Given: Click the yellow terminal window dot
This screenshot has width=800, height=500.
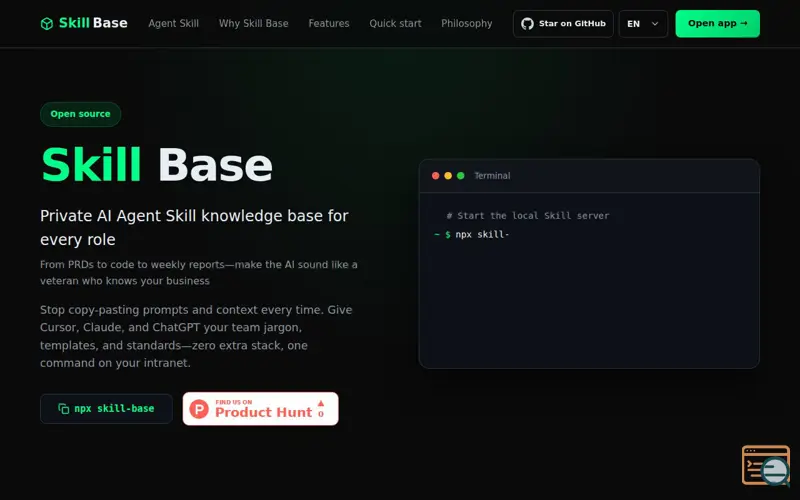Looking at the screenshot, I should tap(448, 176).
